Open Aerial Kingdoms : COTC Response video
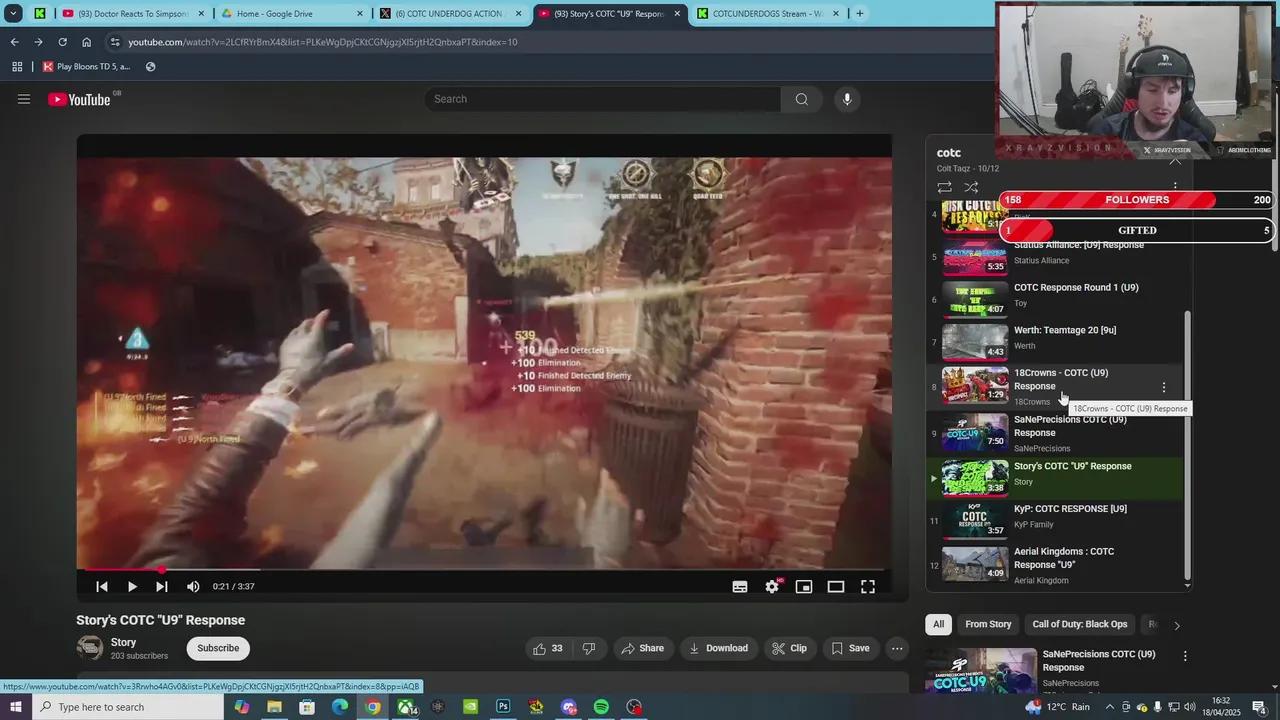 point(1064,557)
